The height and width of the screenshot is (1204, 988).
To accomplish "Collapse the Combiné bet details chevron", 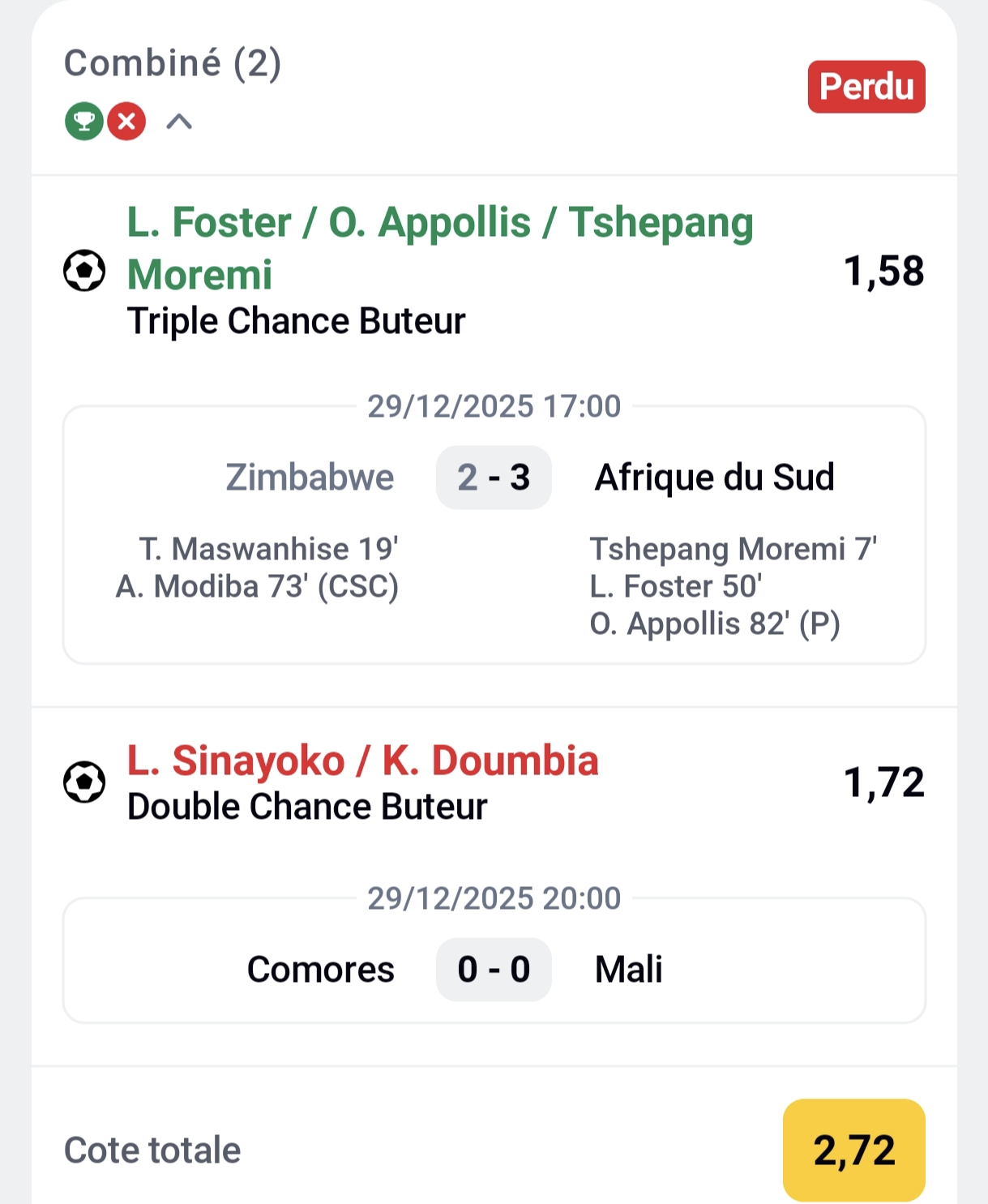I will (179, 122).
